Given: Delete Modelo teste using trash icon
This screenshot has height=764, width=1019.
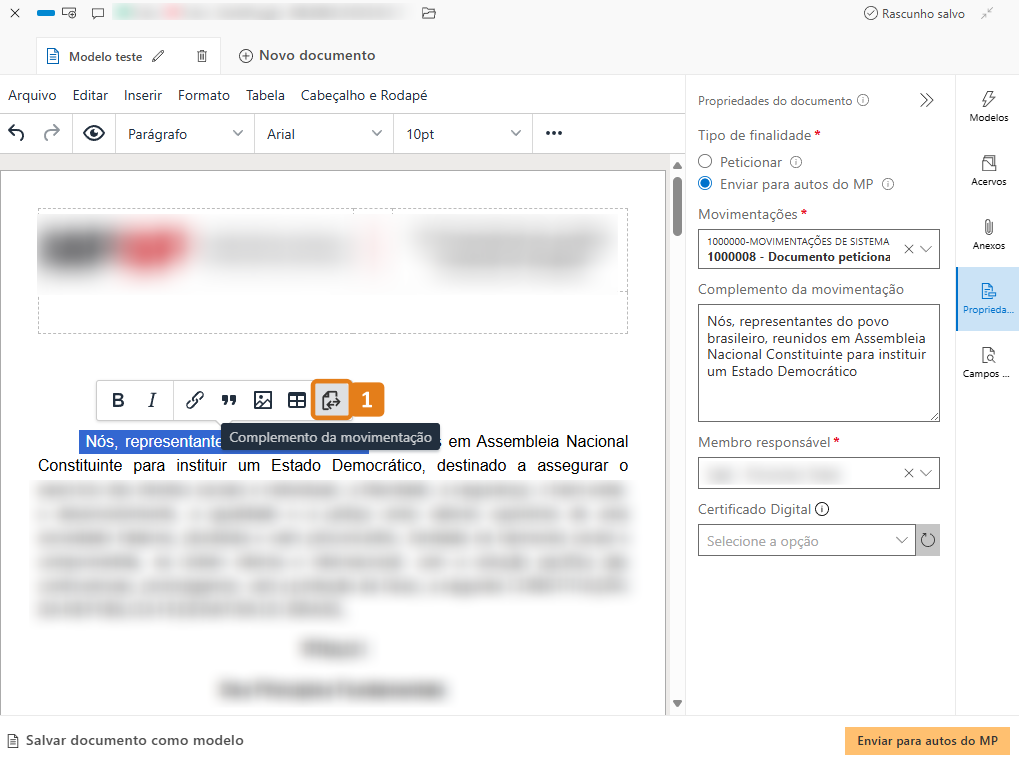Looking at the screenshot, I should [202, 57].
